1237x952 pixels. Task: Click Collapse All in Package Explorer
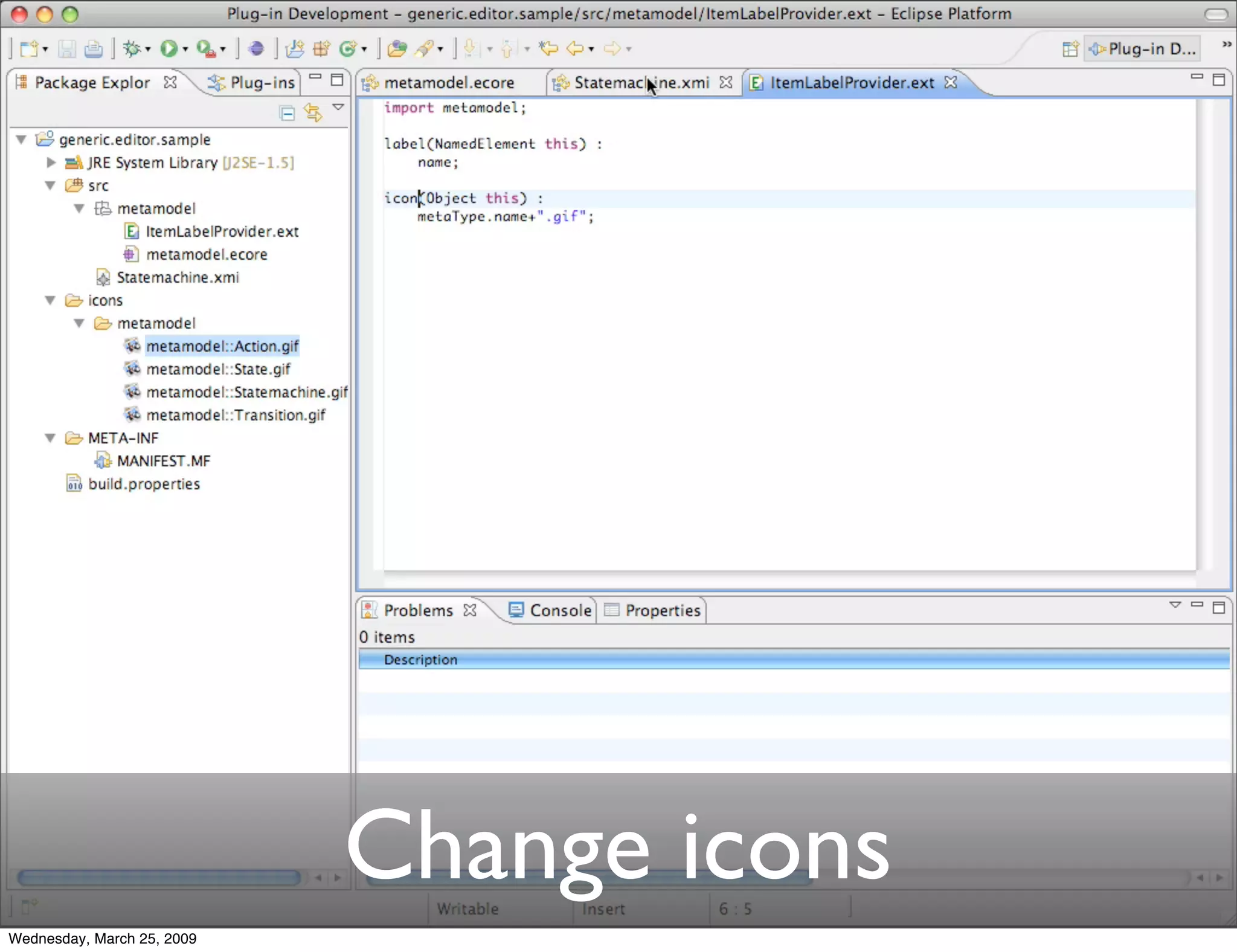click(287, 113)
